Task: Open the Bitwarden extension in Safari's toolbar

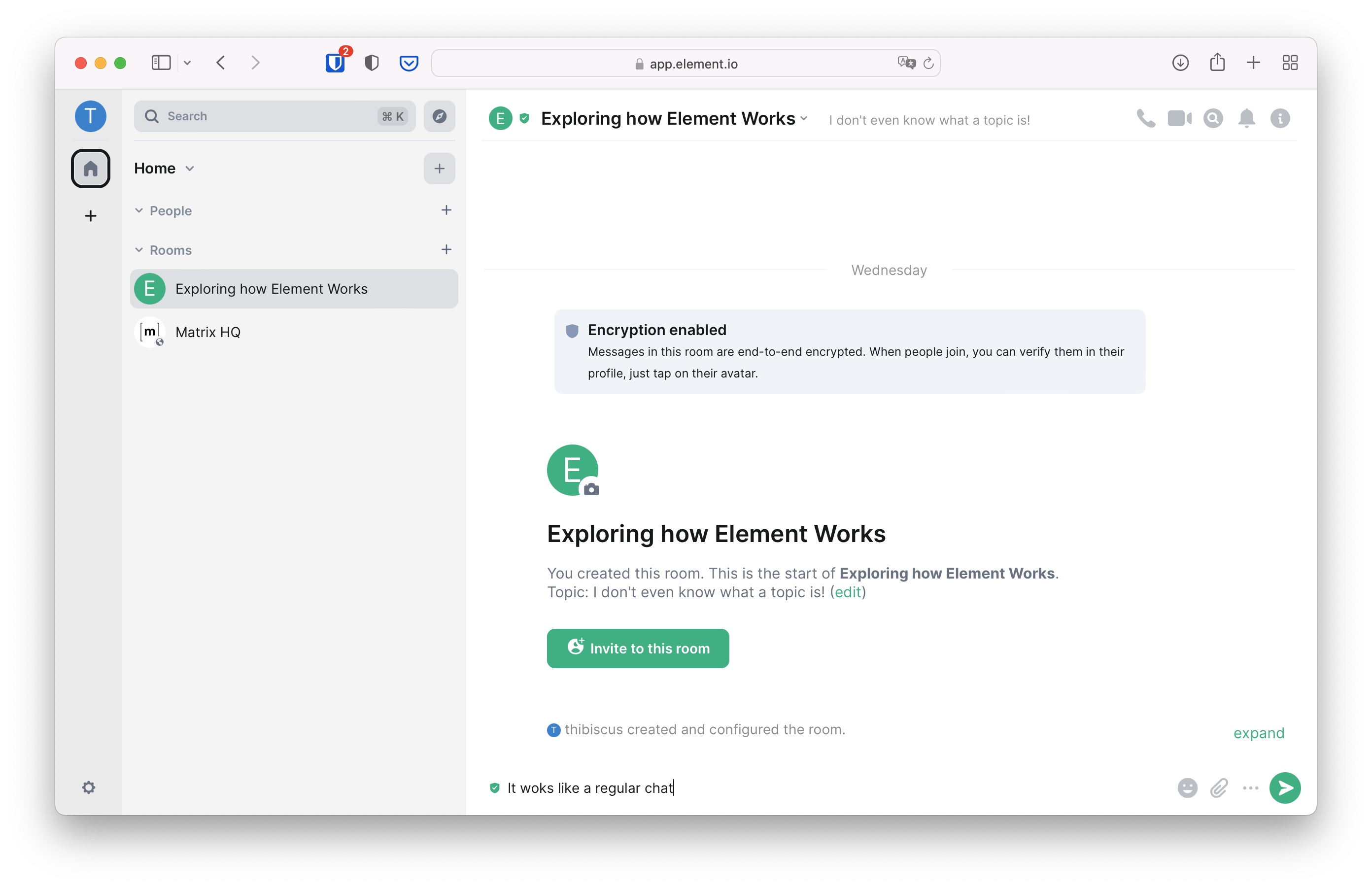Action: pyautogui.click(x=336, y=63)
